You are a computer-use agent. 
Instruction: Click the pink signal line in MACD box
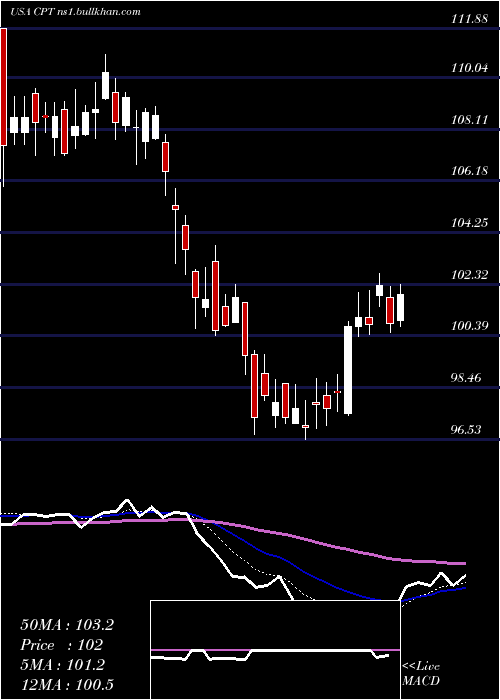click(275, 650)
